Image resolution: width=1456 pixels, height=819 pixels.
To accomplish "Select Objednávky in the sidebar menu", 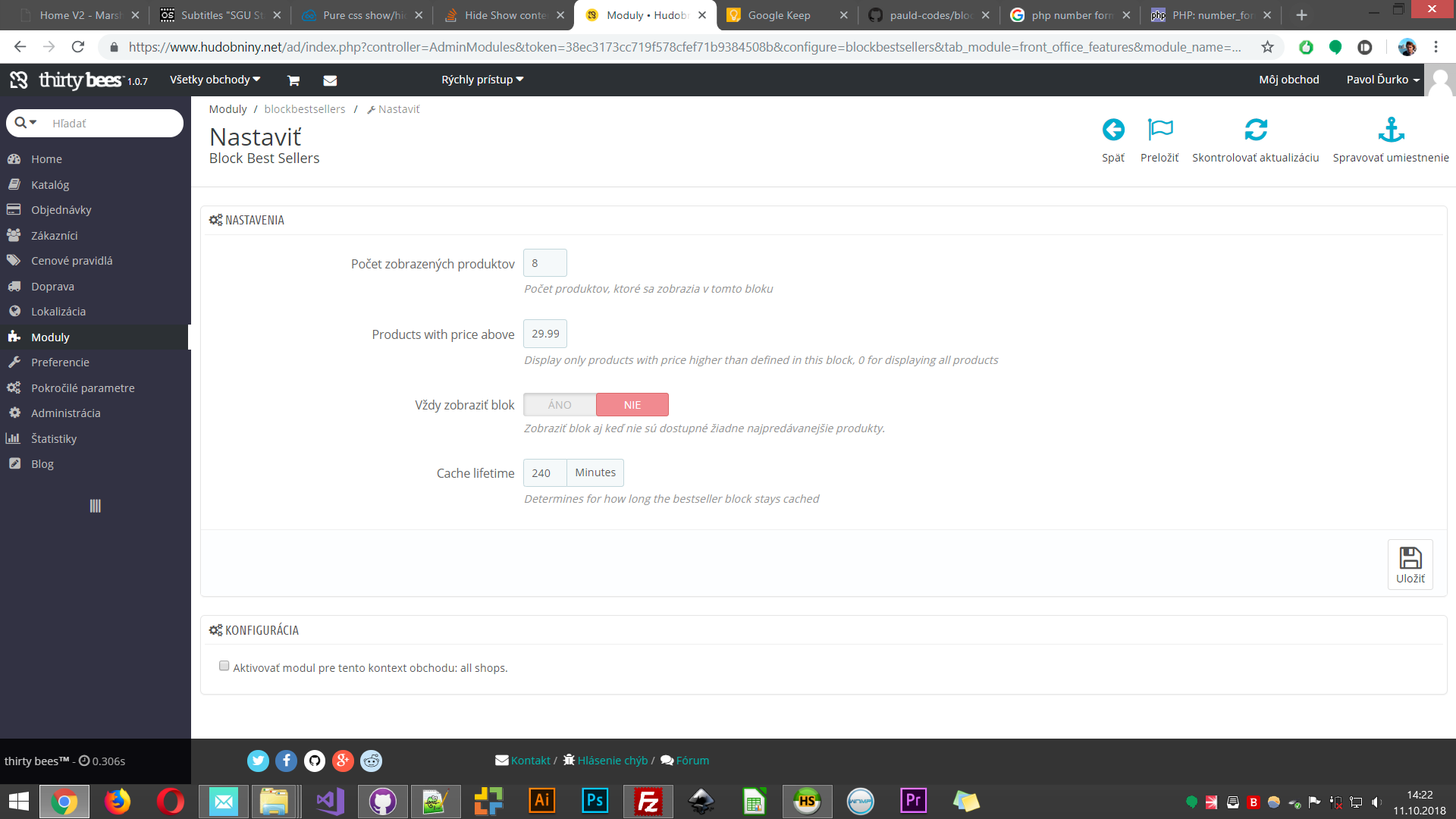I will tap(61, 210).
